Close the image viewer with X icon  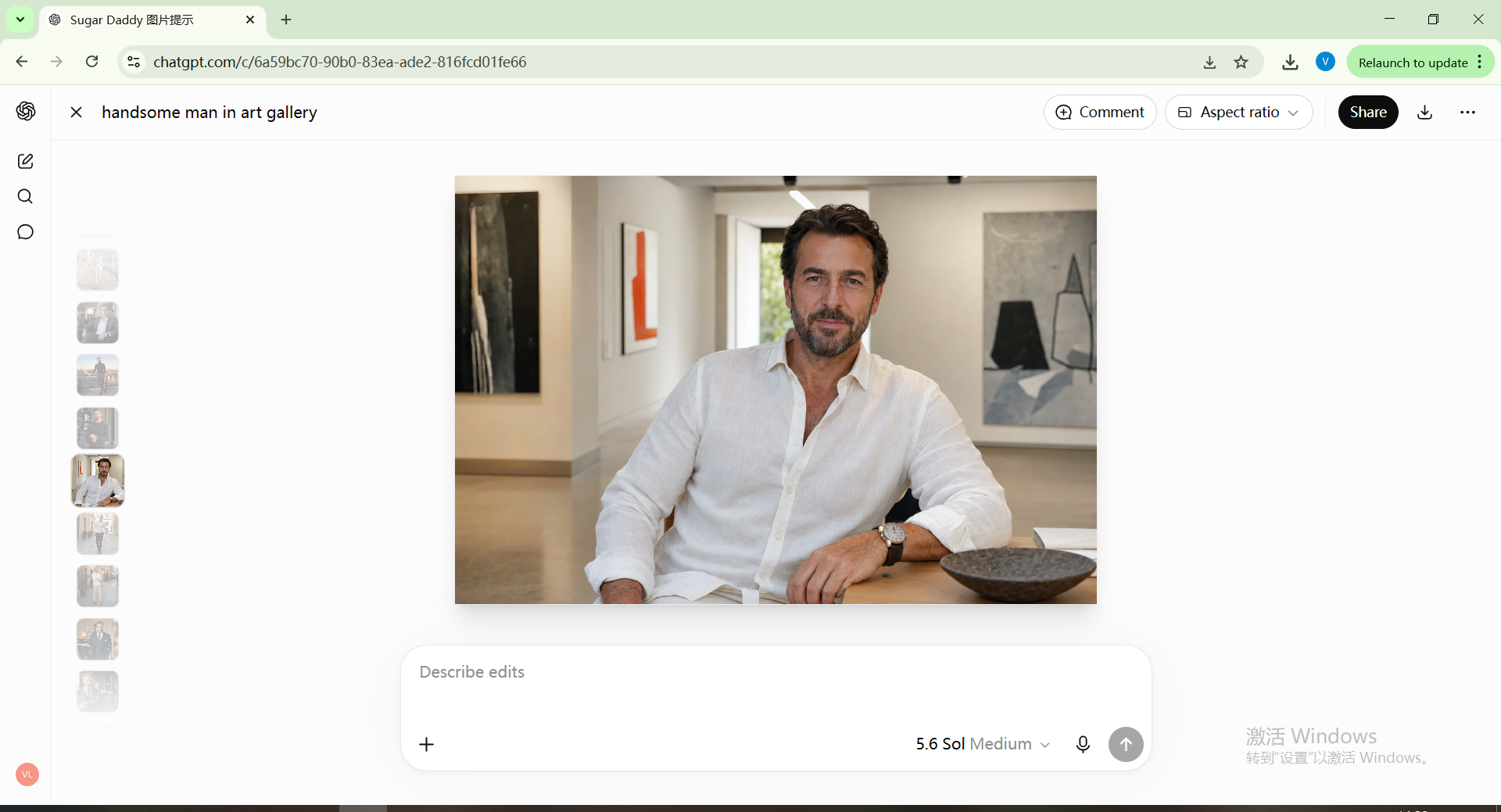pos(76,112)
